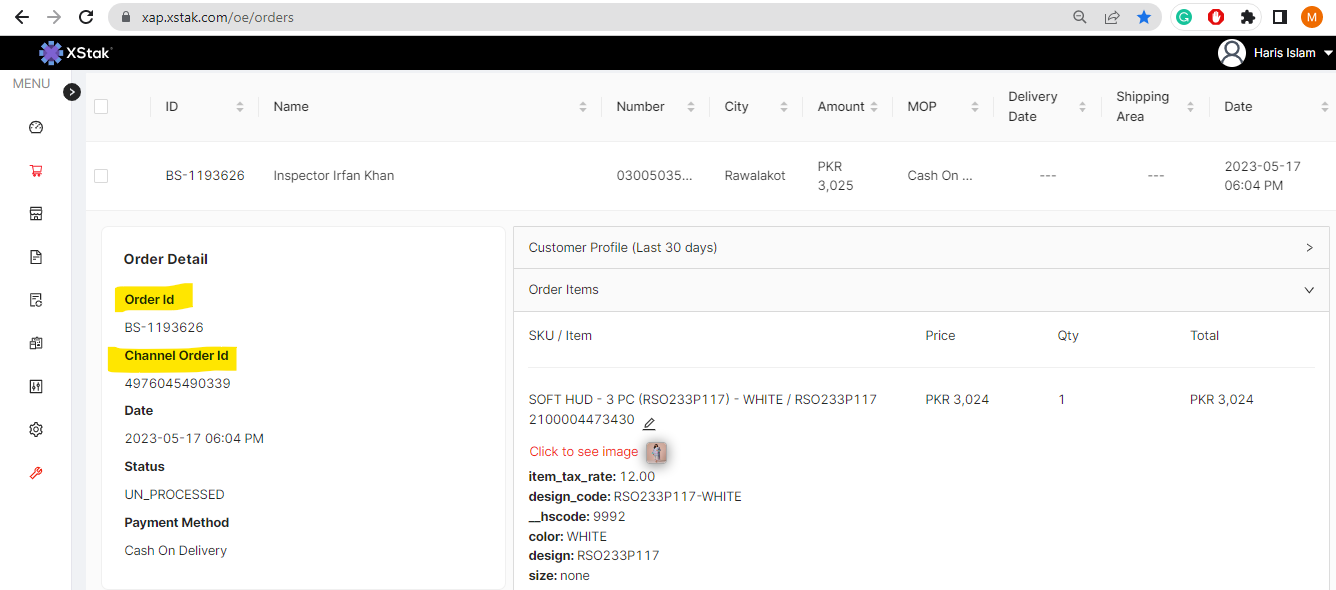Image resolution: width=1336 pixels, height=590 pixels.
Task: Click the 'Click to see image' link
Action: click(x=583, y=452)
